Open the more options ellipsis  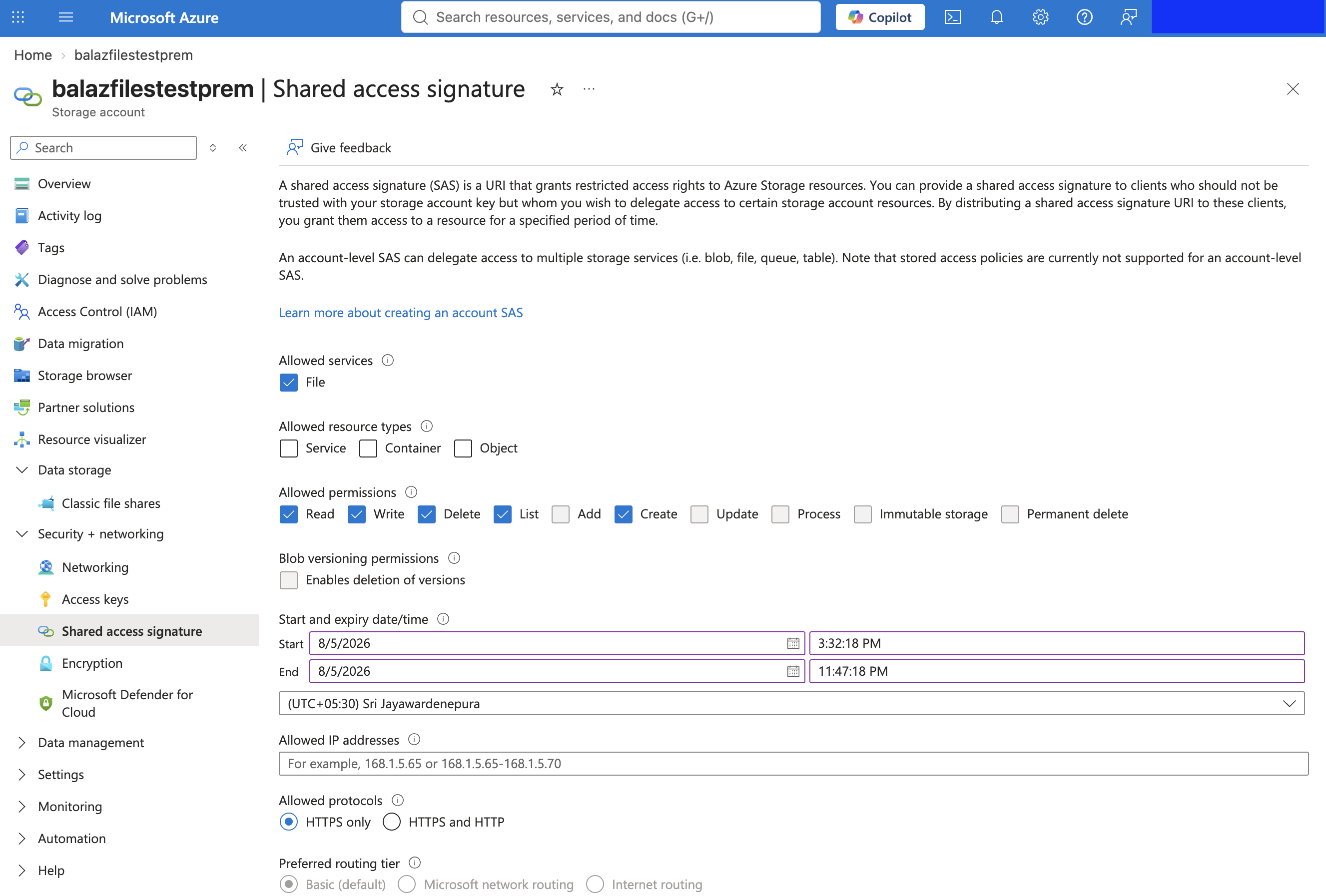(589, 89)
